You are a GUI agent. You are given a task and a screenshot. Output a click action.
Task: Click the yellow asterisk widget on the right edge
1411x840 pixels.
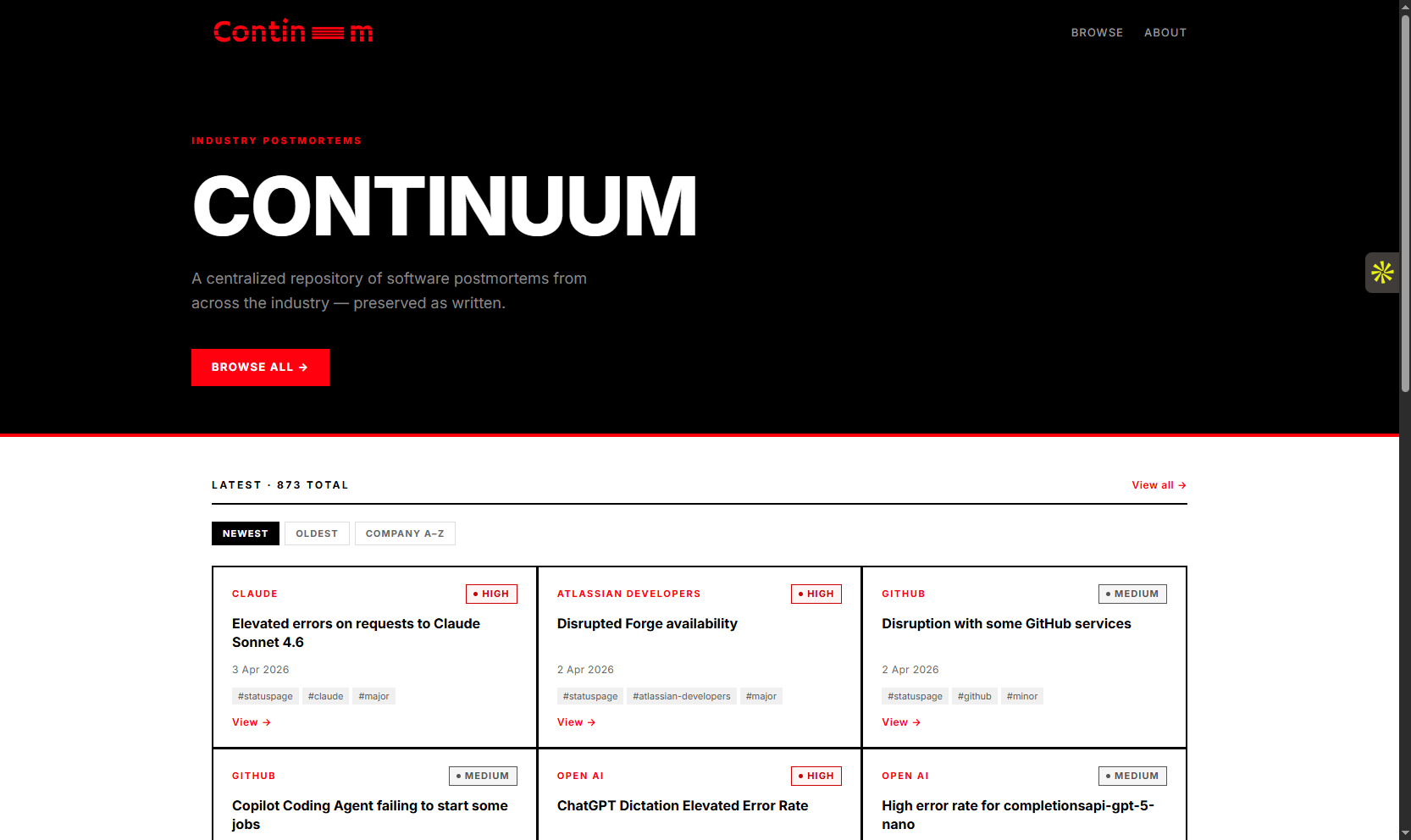coord(1382,272)
